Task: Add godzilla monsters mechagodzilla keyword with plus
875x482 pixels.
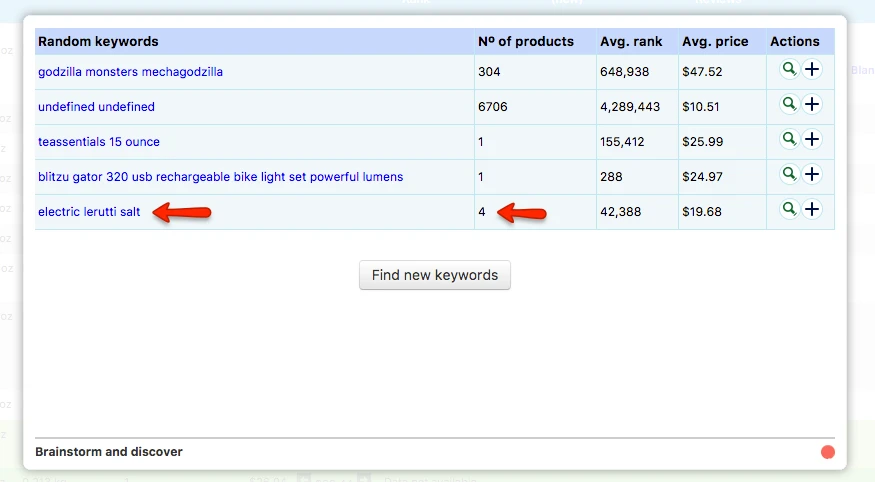Action: point(812,70)
